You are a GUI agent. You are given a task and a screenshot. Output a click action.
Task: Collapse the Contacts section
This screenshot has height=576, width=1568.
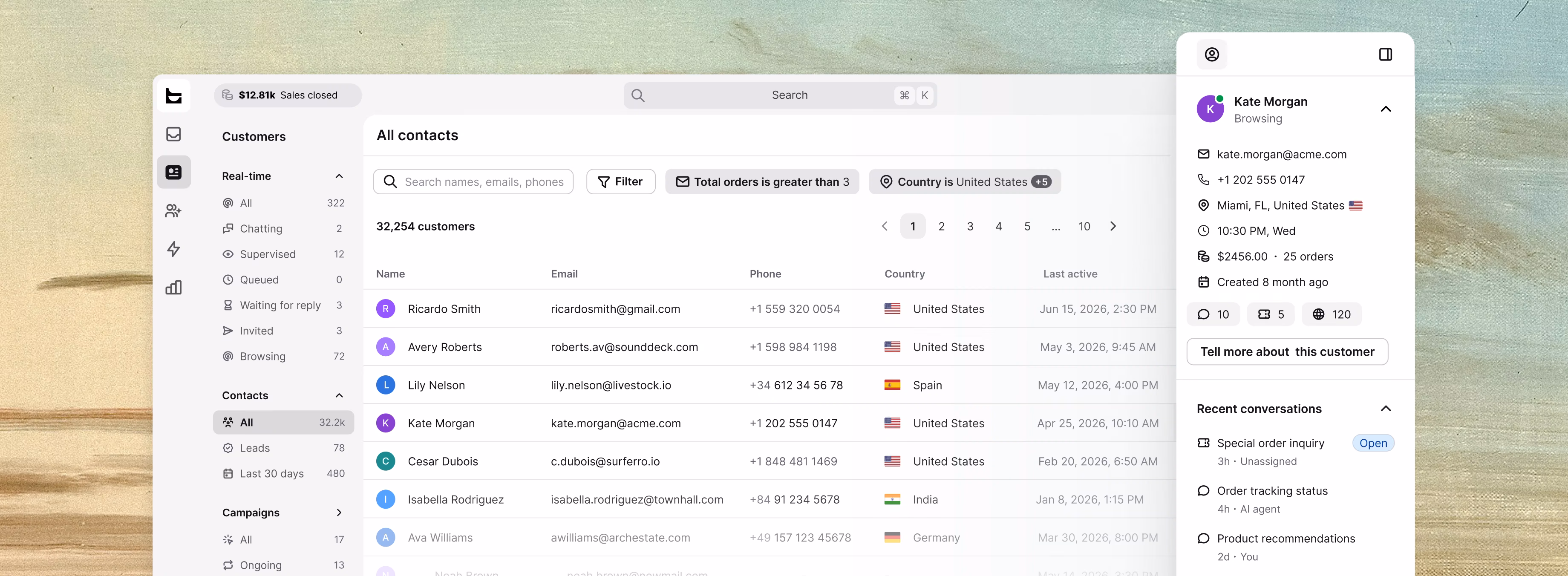(339, 395)
